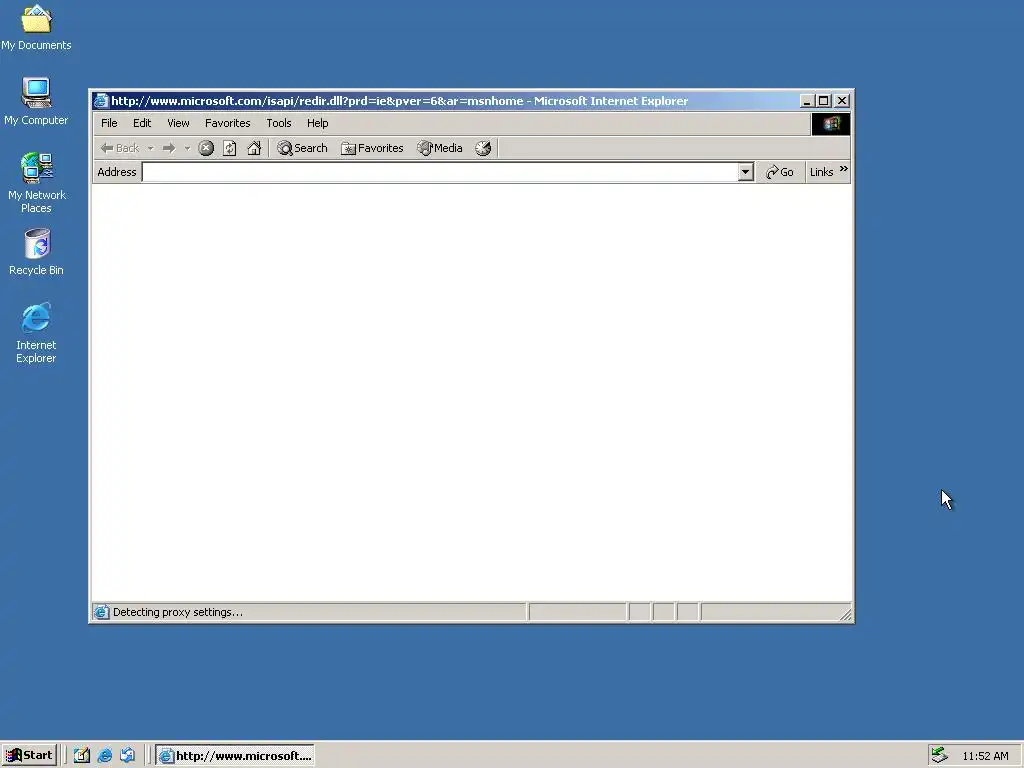Image resolution: width=1024 pixels, height=768 pixels.
Task: Click the Forward arrow button
Action: coord(168,148)
